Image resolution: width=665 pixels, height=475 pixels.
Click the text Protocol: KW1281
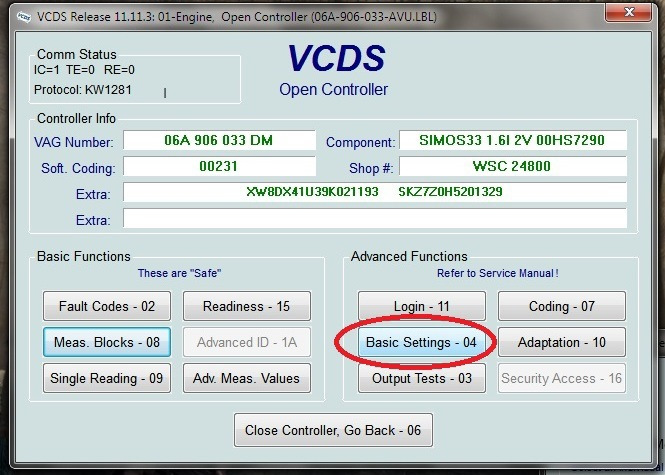click(x=83, y=90)
